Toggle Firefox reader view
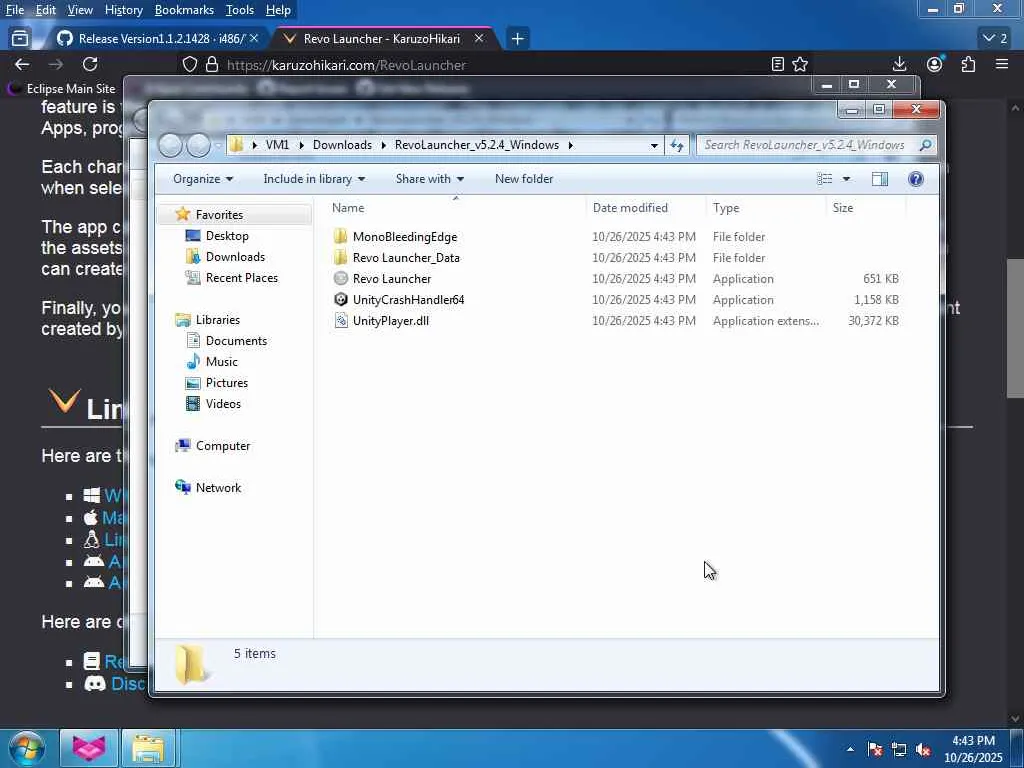This screenshot has height=768, width=1024. [777, 64]
